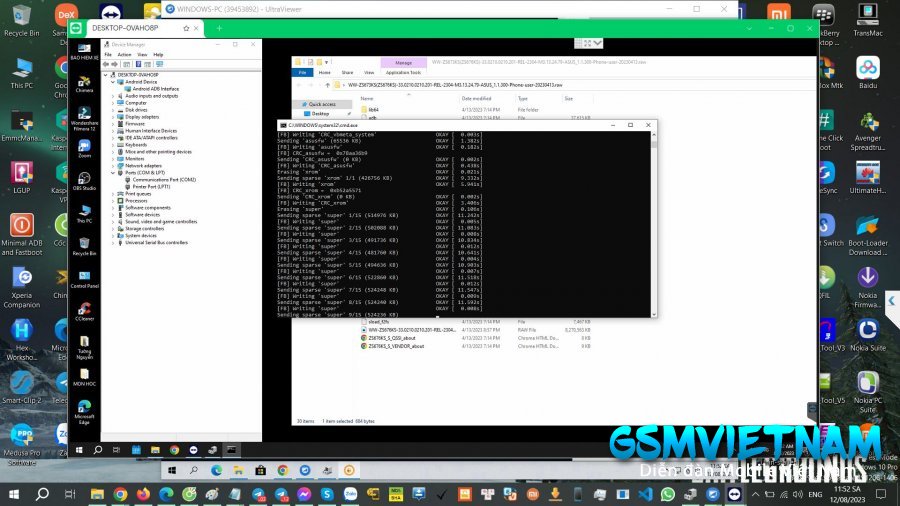Open the Xperia Companion shortcut

(x=21, y=287)
